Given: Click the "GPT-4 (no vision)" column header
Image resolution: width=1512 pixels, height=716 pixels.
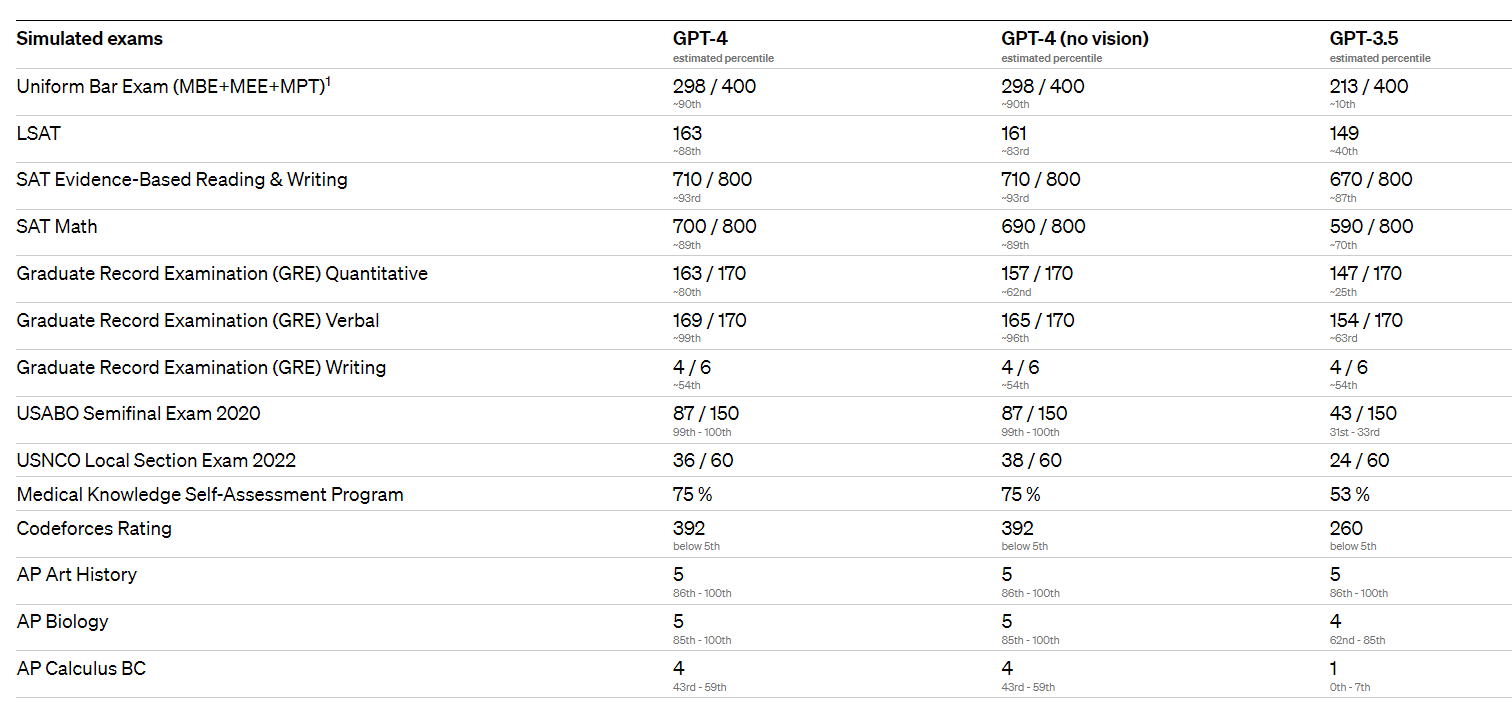Looking at the screenshot, I should point(1075,39).
